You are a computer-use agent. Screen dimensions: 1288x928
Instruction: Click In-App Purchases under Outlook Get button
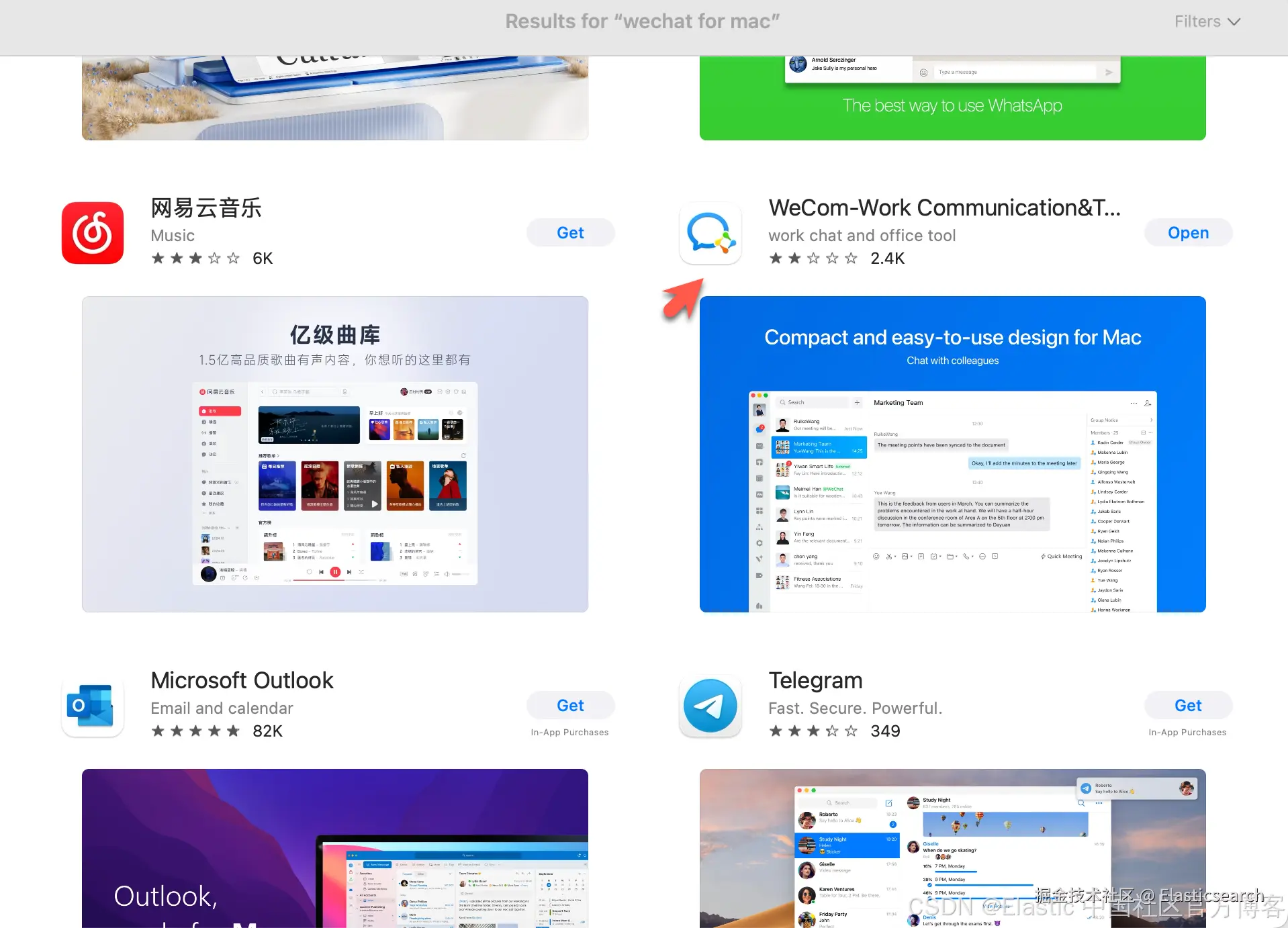(569, 733)
